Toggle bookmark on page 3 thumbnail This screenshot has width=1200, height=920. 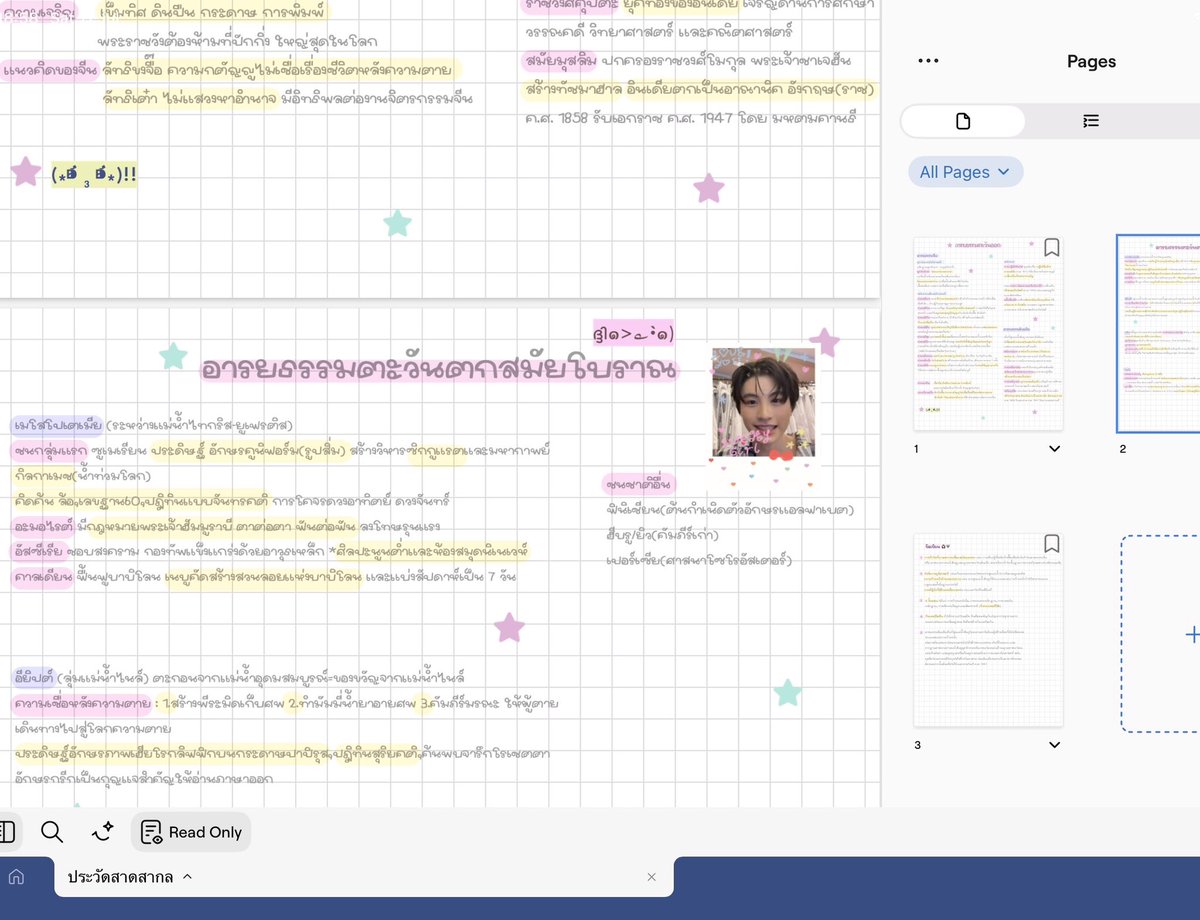point(1051,543)
